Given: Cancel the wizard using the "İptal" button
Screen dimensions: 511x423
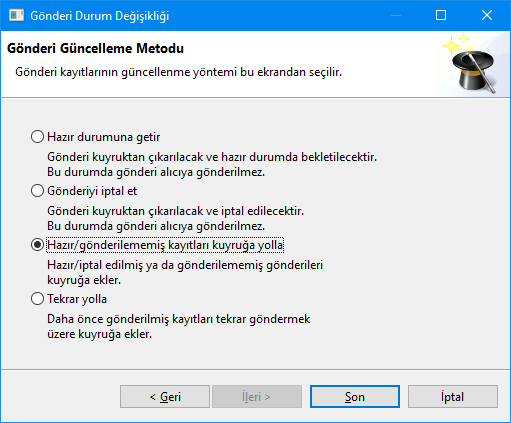Looking at the screenshot, I should [453, 397].
